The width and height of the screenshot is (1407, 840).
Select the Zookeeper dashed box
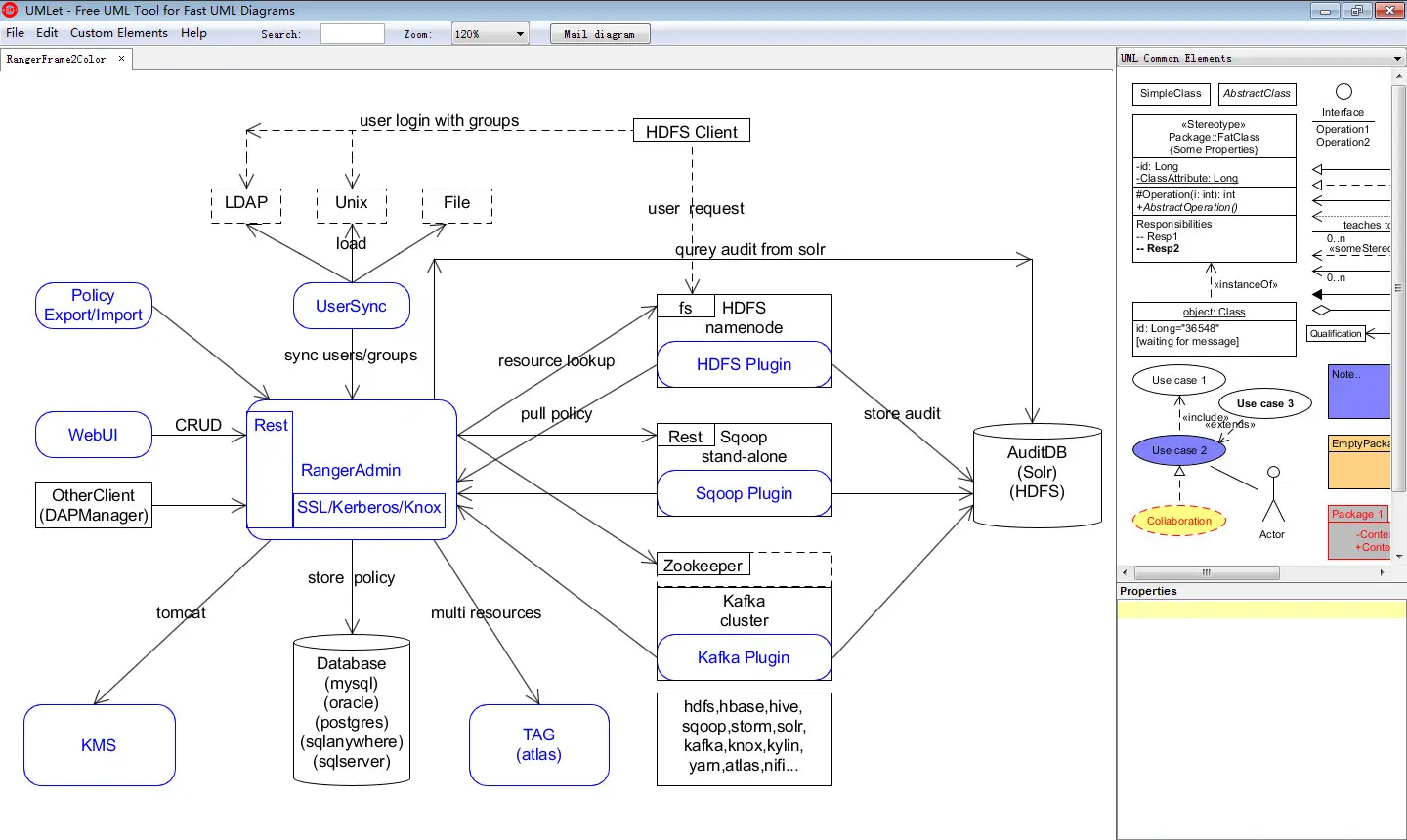coord(745,568)
